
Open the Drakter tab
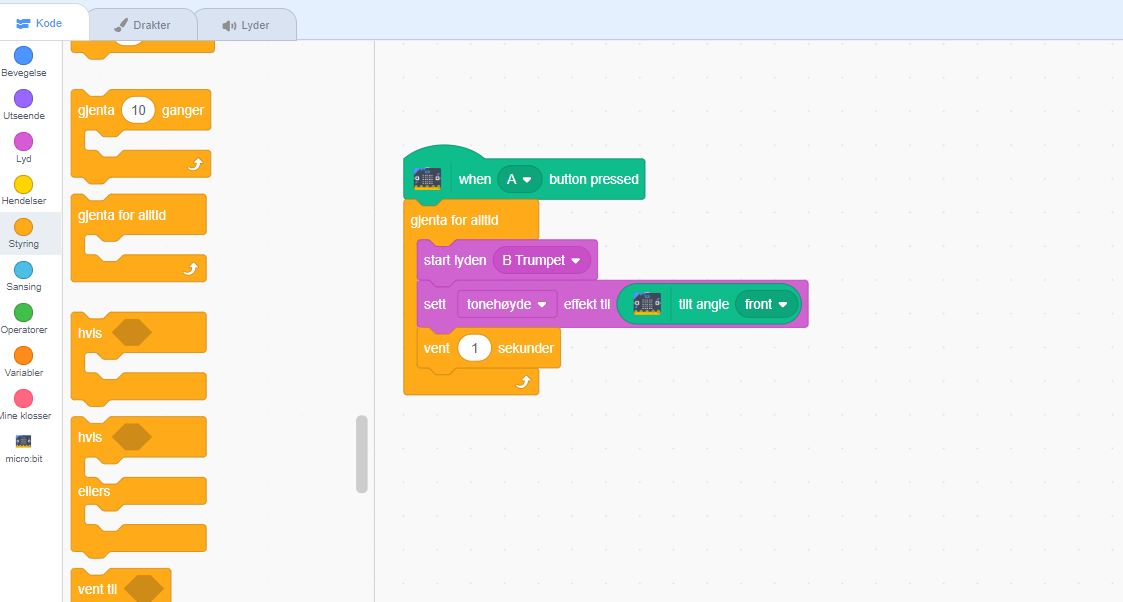point(143,25)
